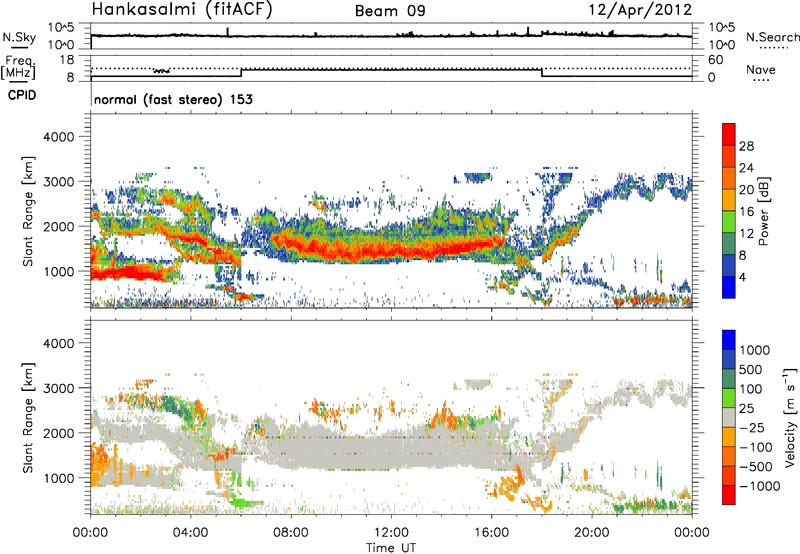Click the date '12/Apr/2012'
The width and height of the screenshot is (800, 554).
point(640,10)
